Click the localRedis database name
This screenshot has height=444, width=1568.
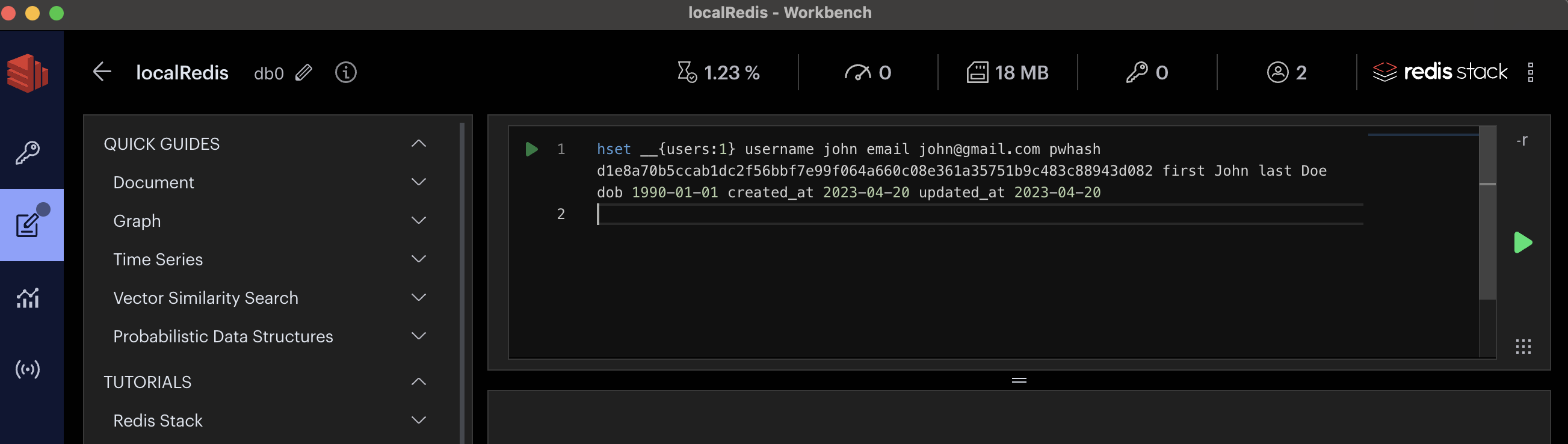(182, 72)
